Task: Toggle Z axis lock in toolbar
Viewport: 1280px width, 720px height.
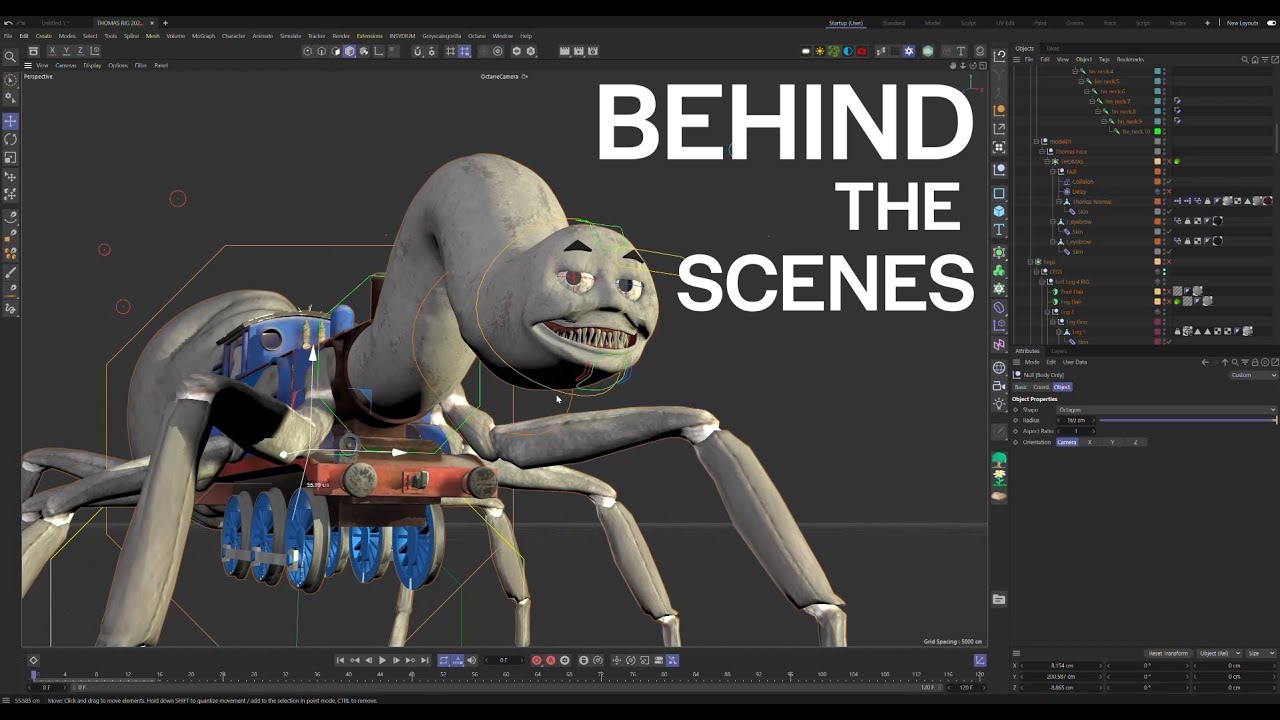Action: pyautogui.click(x=79, y=51)
